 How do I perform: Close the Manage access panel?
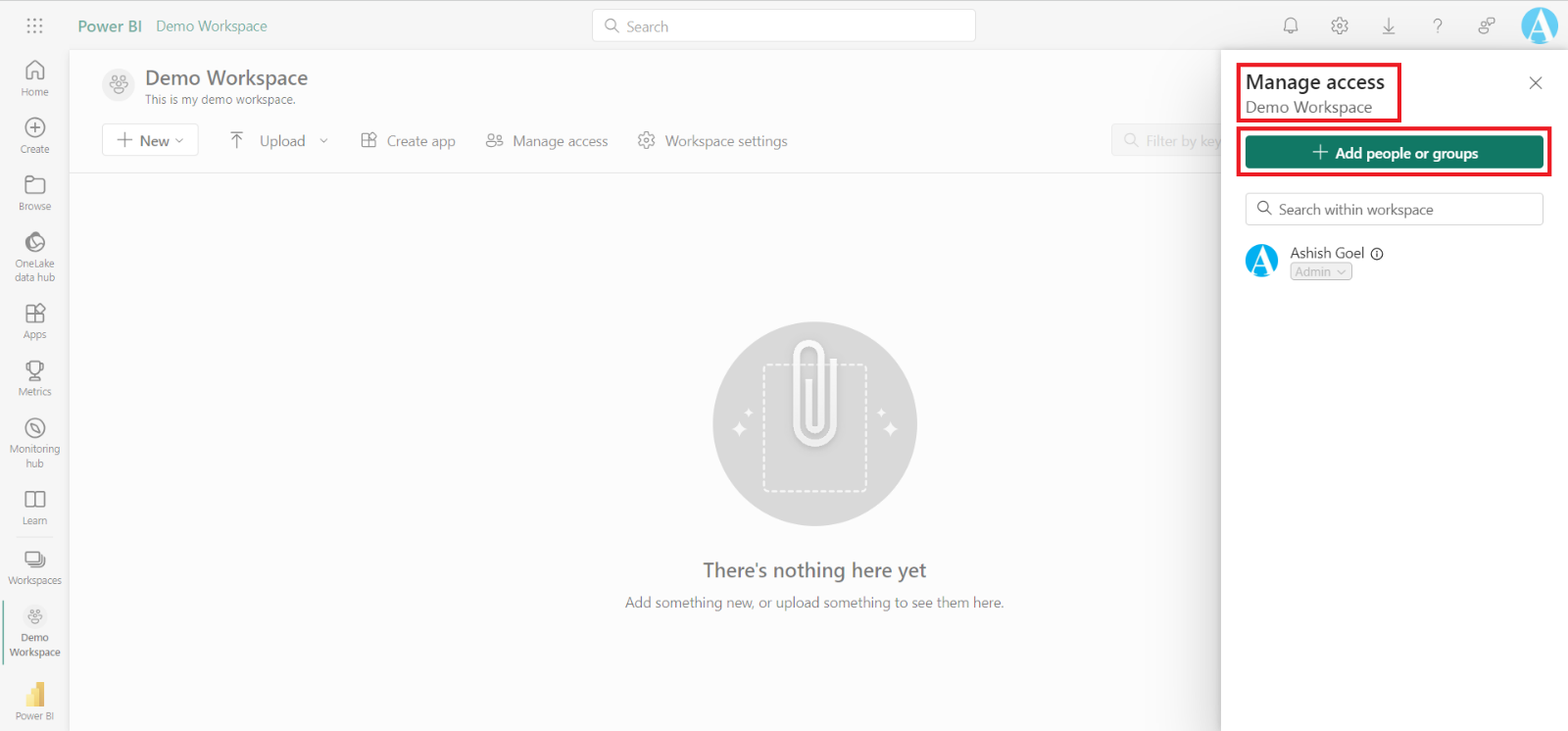1536,83
